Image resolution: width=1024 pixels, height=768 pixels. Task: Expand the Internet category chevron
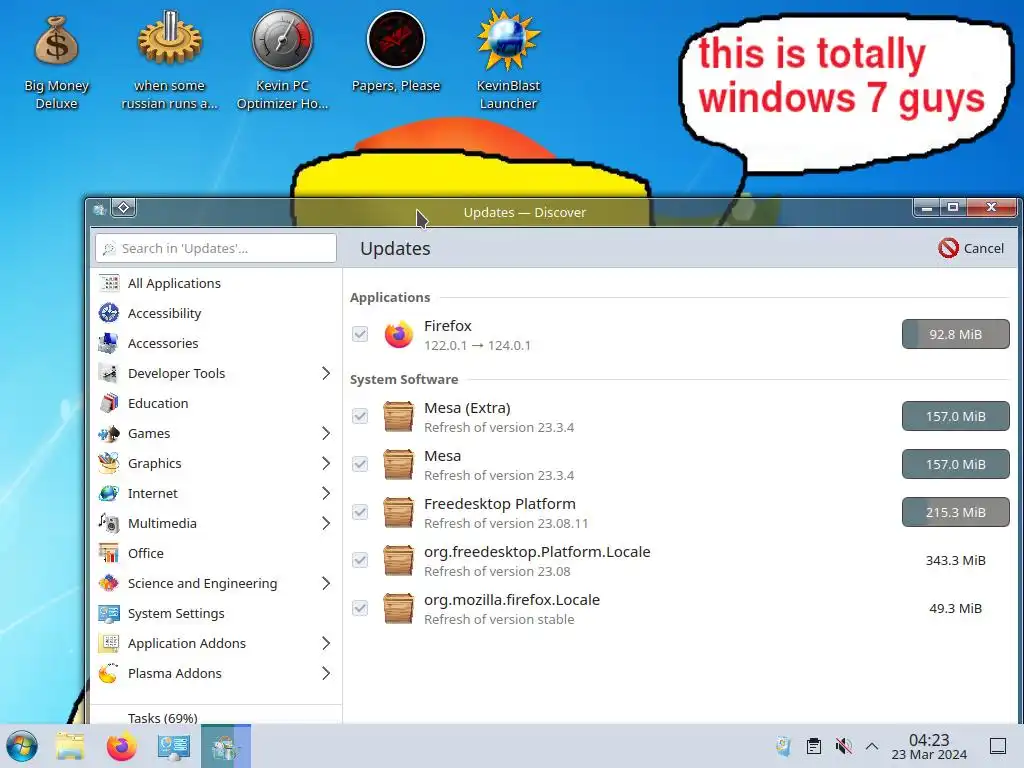click(x=326, y=494)
